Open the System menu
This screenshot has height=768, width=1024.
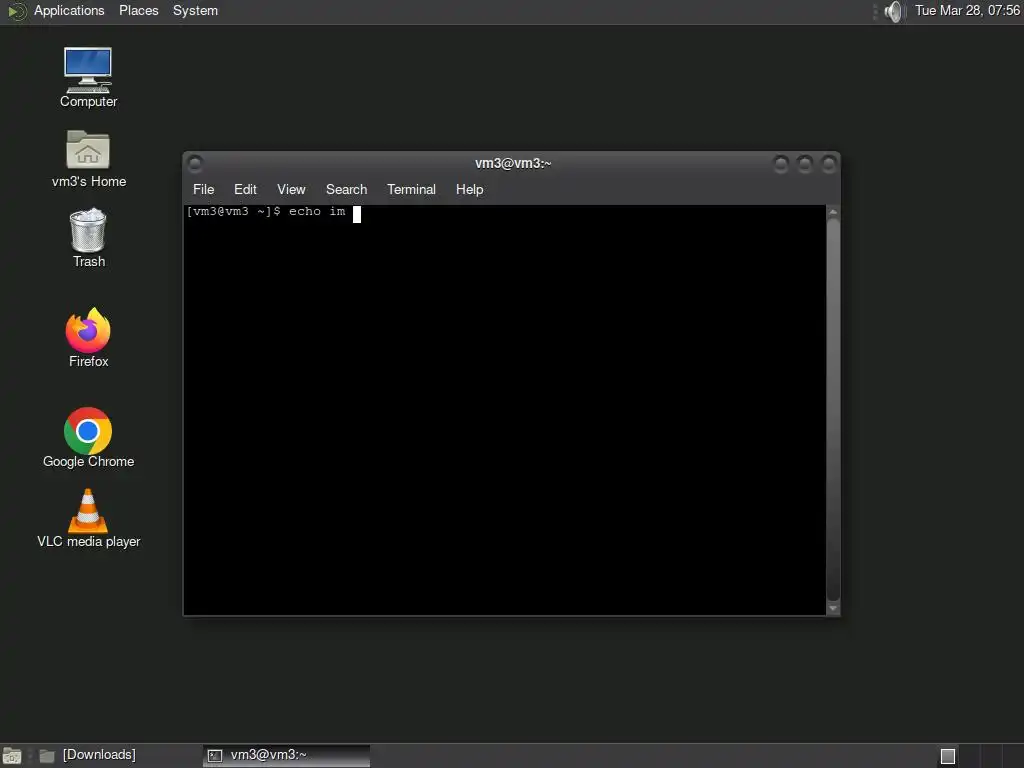click(195, 11)
